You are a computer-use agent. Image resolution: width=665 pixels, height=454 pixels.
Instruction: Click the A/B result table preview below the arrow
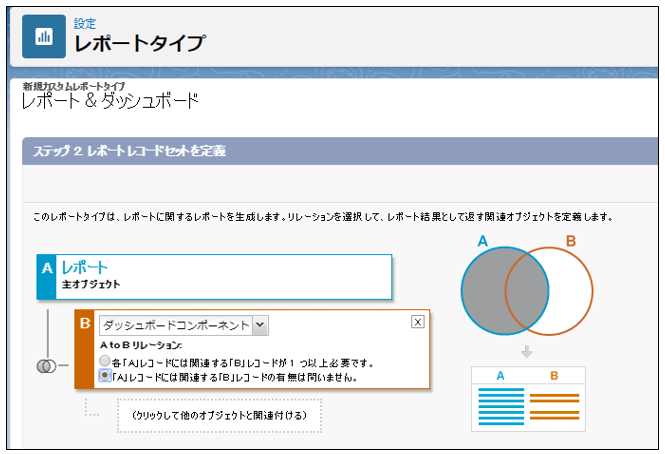tap(528, 399)
